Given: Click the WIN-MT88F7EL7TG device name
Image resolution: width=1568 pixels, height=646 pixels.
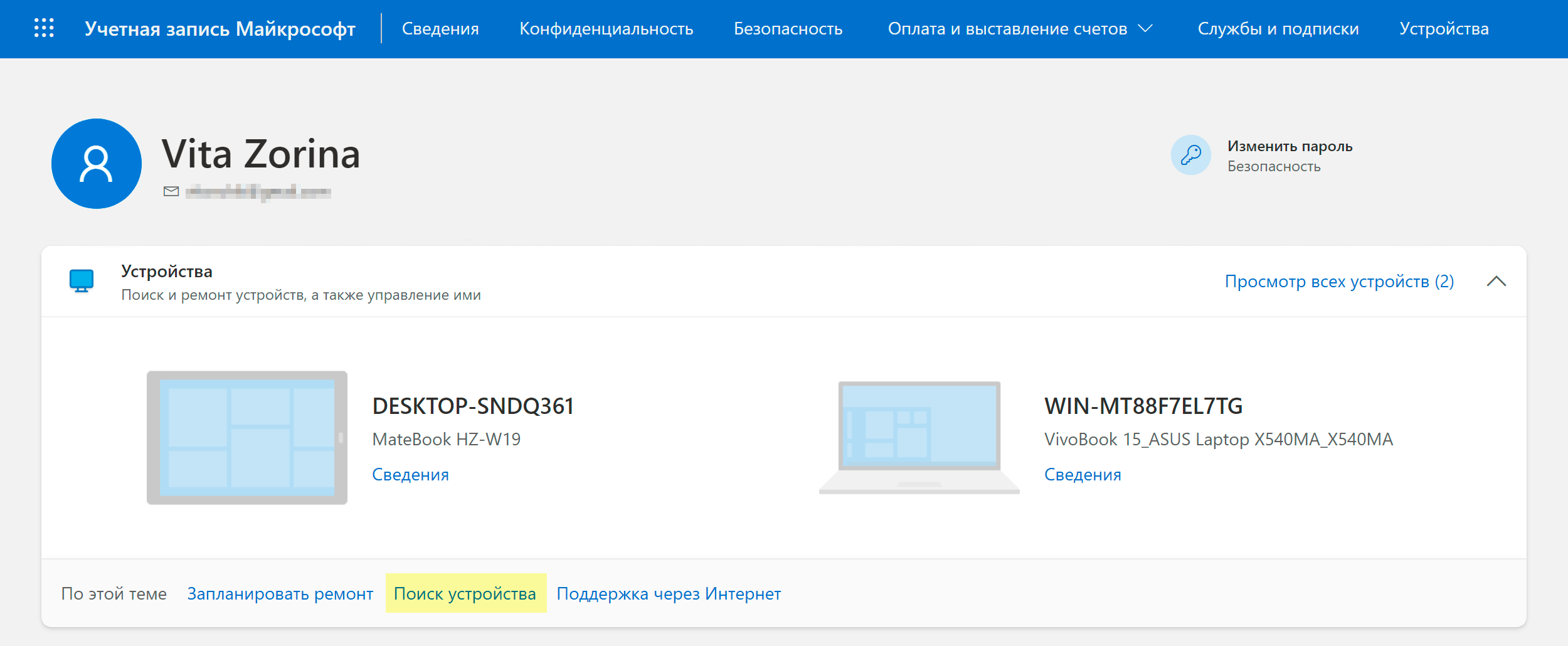Looking at the screenshot, I should pyautogui.click(x=1143, y=406).
